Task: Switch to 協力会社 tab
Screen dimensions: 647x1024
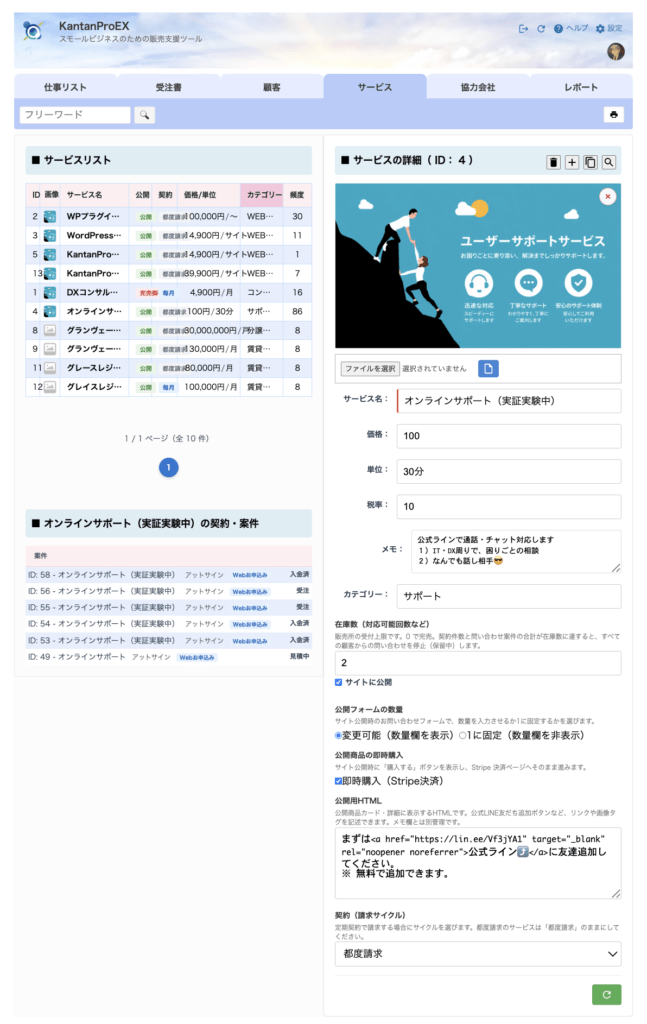Action: click(478, 87)
